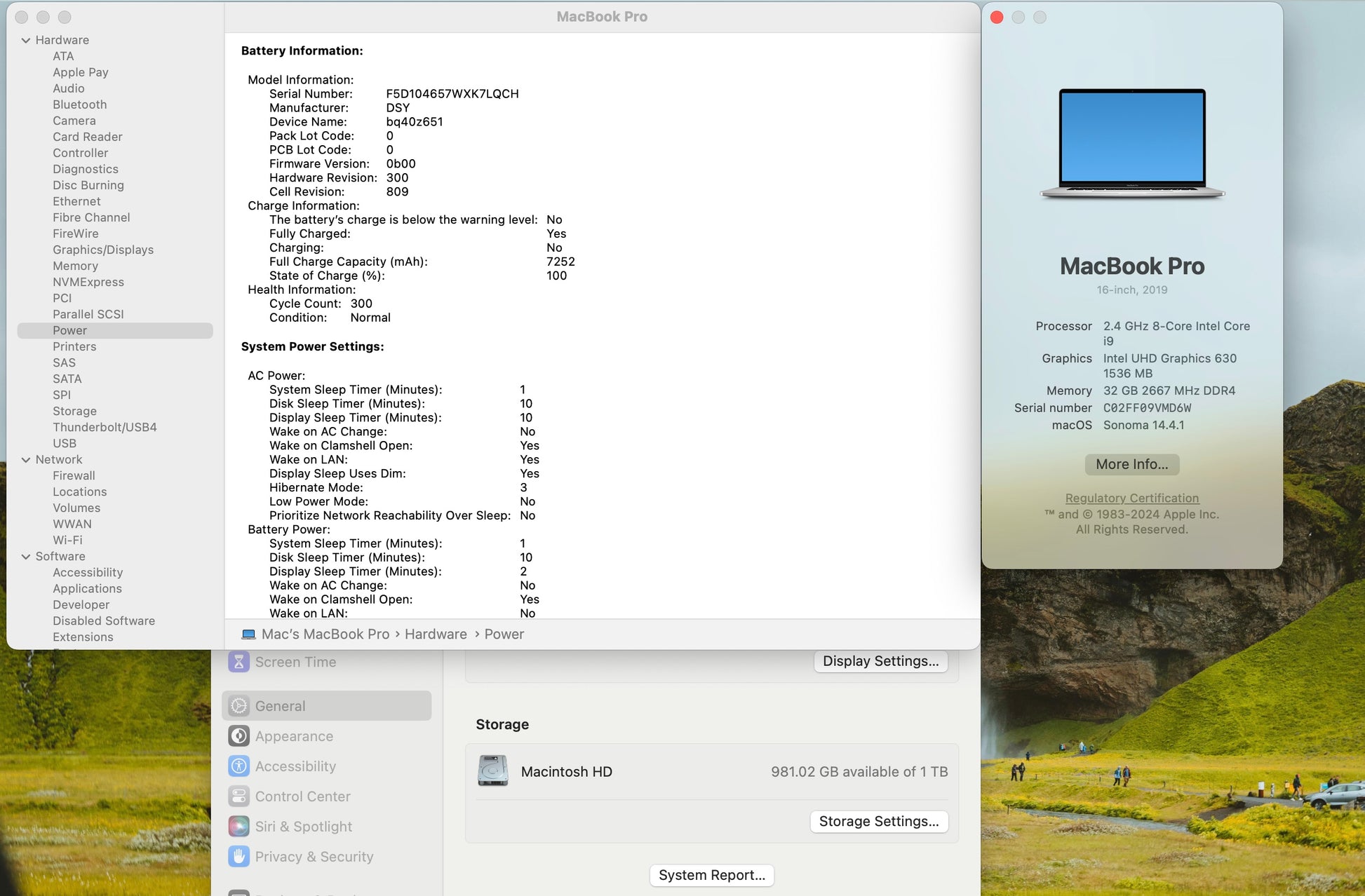Click the Accessibility icon in settings sidebar
Screen dimensions: 1365x896
click(238, 766)
